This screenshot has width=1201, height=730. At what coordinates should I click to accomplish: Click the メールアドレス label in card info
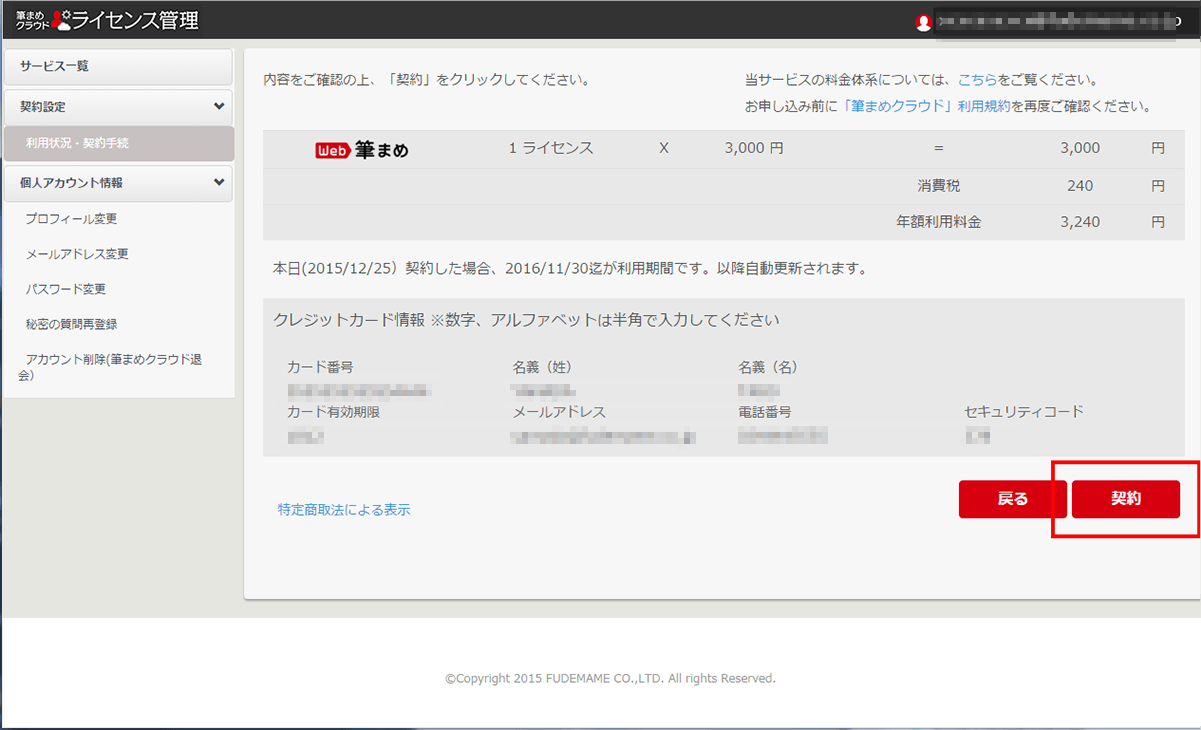[559, 411]
